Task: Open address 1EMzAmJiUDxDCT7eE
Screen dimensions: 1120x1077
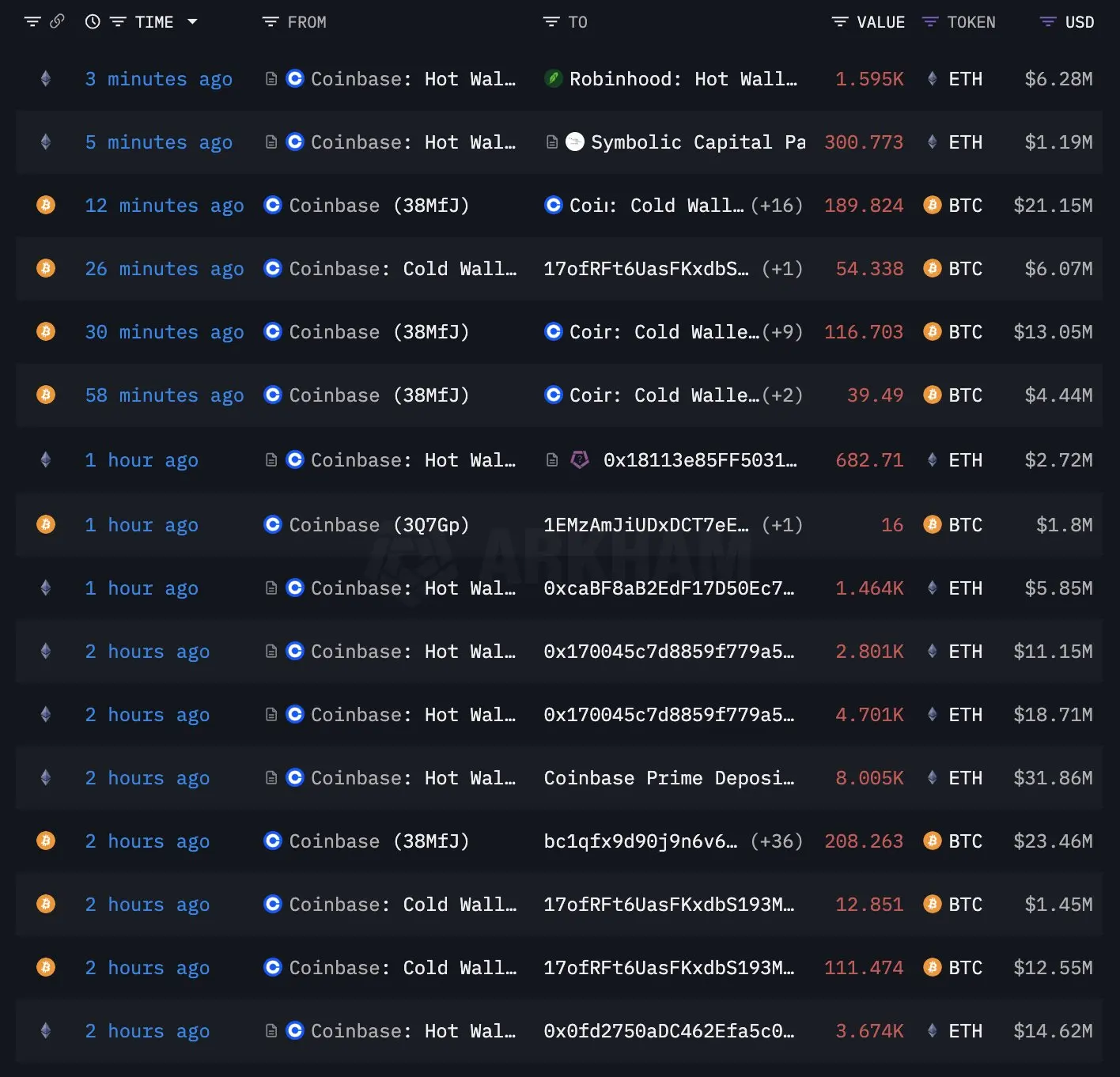Action: [x=646, y=525]
